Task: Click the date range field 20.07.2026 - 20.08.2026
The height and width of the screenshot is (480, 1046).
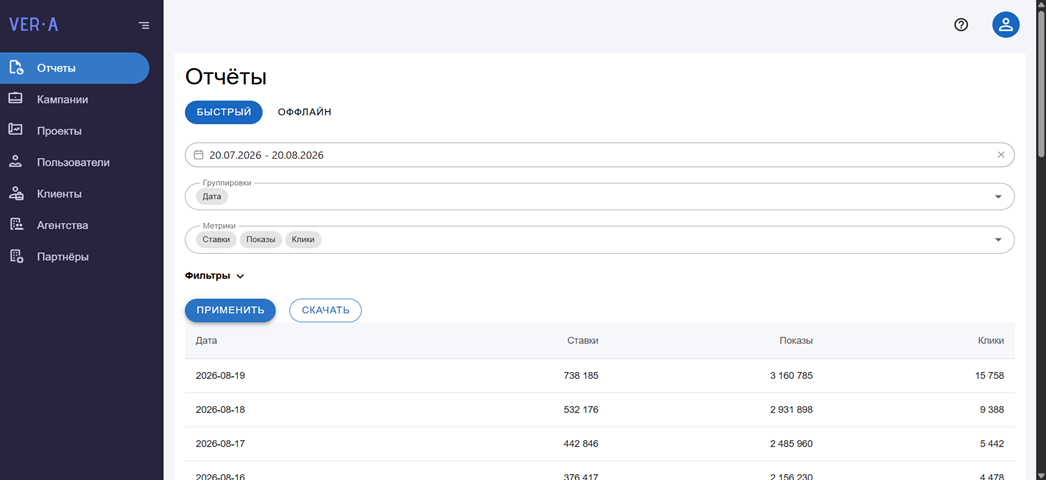Action: pyautogui.click(x=600, y=155)
